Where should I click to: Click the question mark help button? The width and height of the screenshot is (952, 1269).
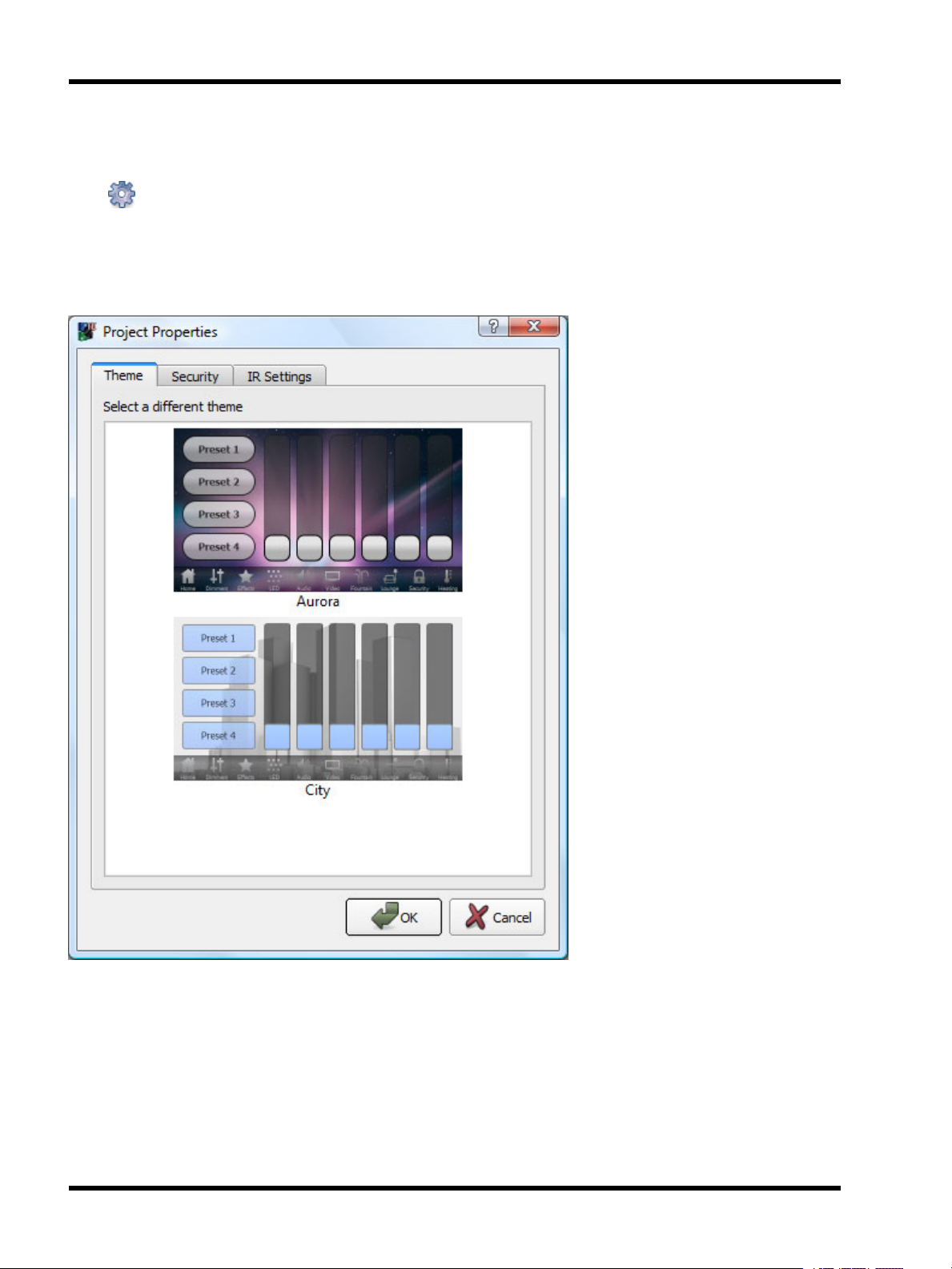coord(493,326)
